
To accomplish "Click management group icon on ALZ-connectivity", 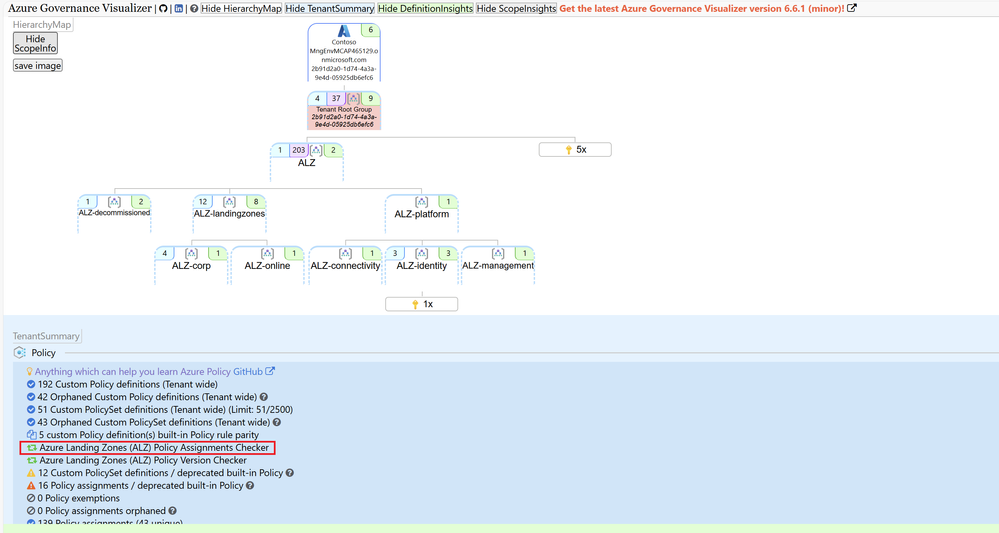I will point(345,253).
